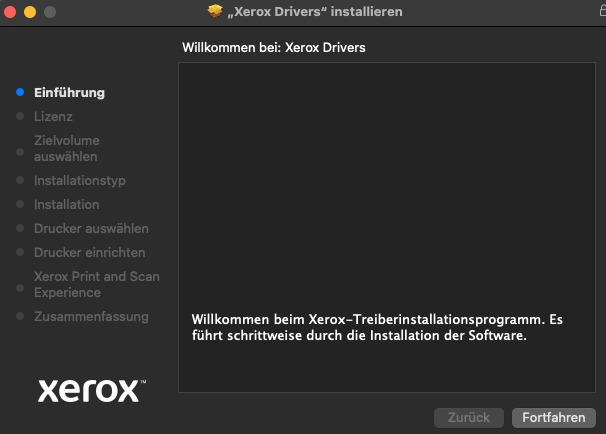Minimize the window with the yellow button

click(30, 12)
